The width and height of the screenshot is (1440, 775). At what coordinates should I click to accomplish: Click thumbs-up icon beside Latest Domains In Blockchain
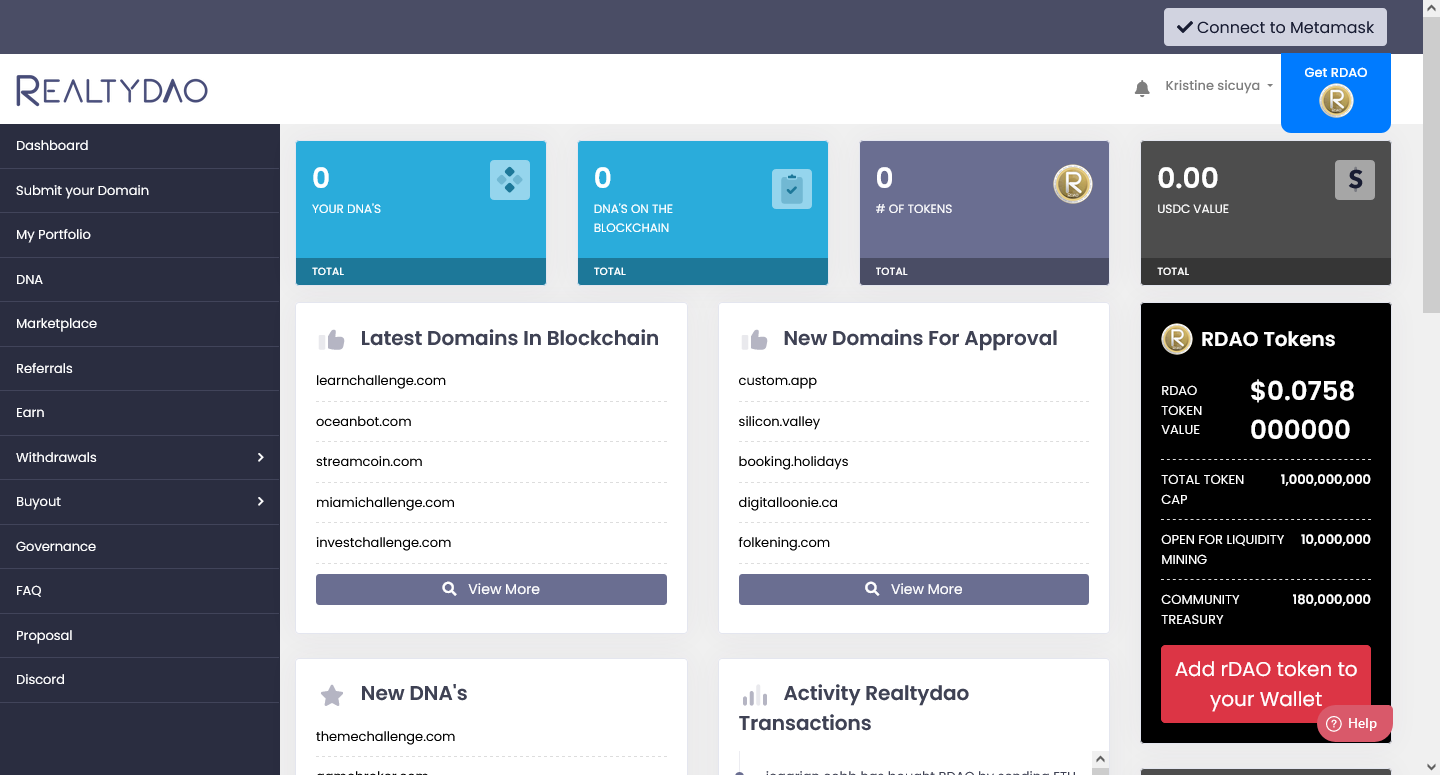tap(331, 340)
